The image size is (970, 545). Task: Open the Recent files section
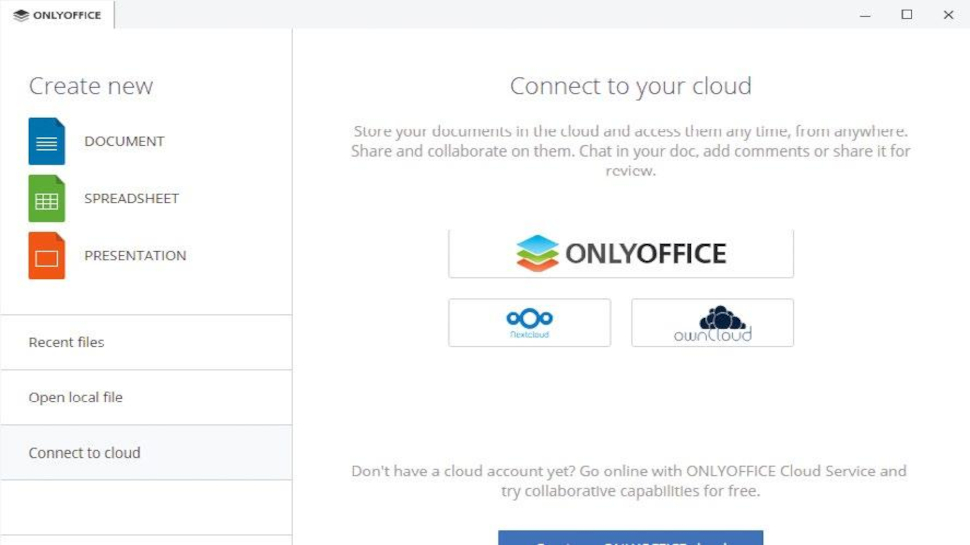[146, 342]
